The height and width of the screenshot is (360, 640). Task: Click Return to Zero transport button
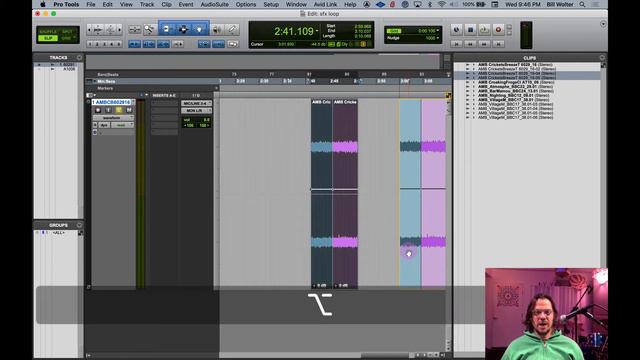456,44
